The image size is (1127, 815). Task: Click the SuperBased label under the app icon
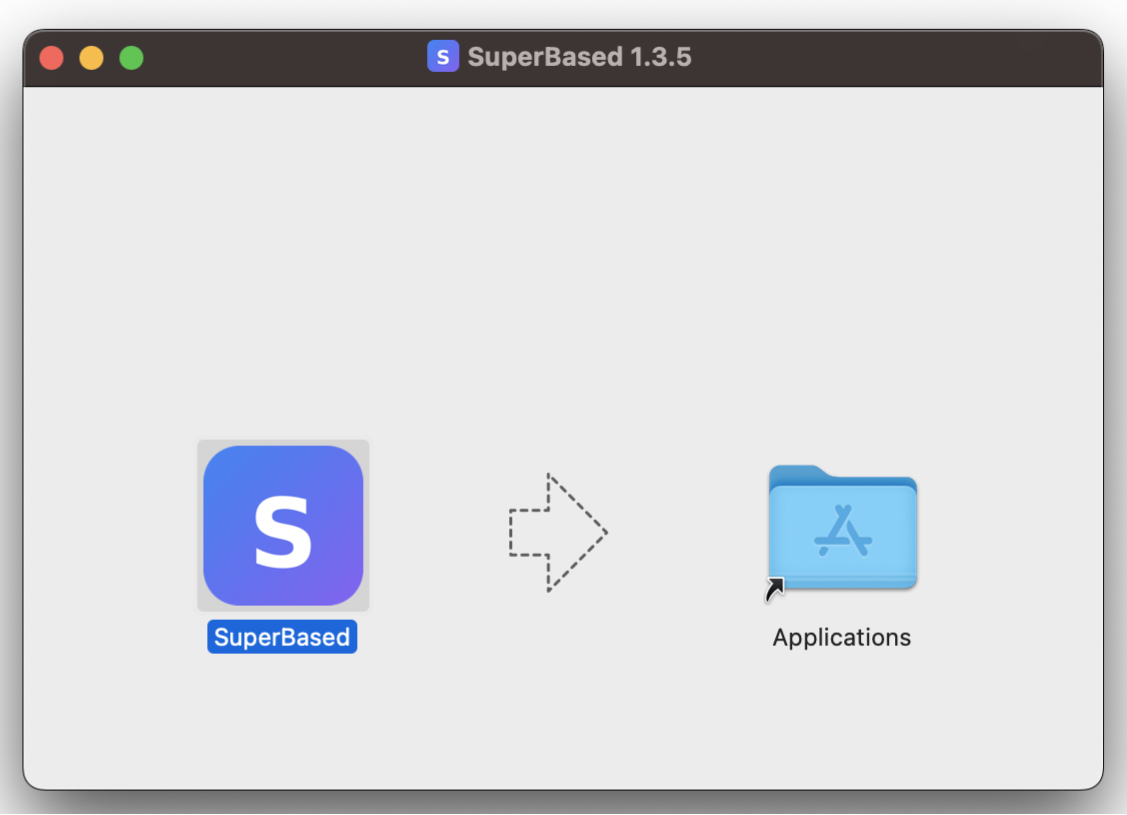[x=282, y=637]
